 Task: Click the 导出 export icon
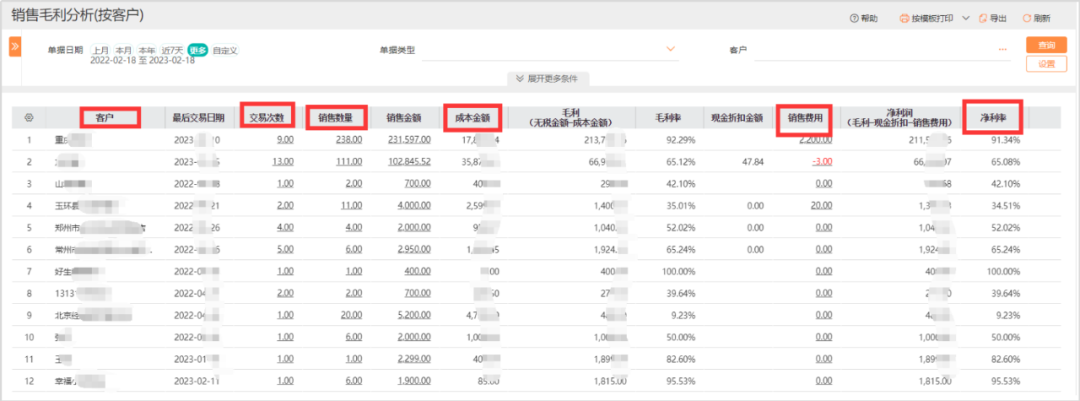pos(983,19)
